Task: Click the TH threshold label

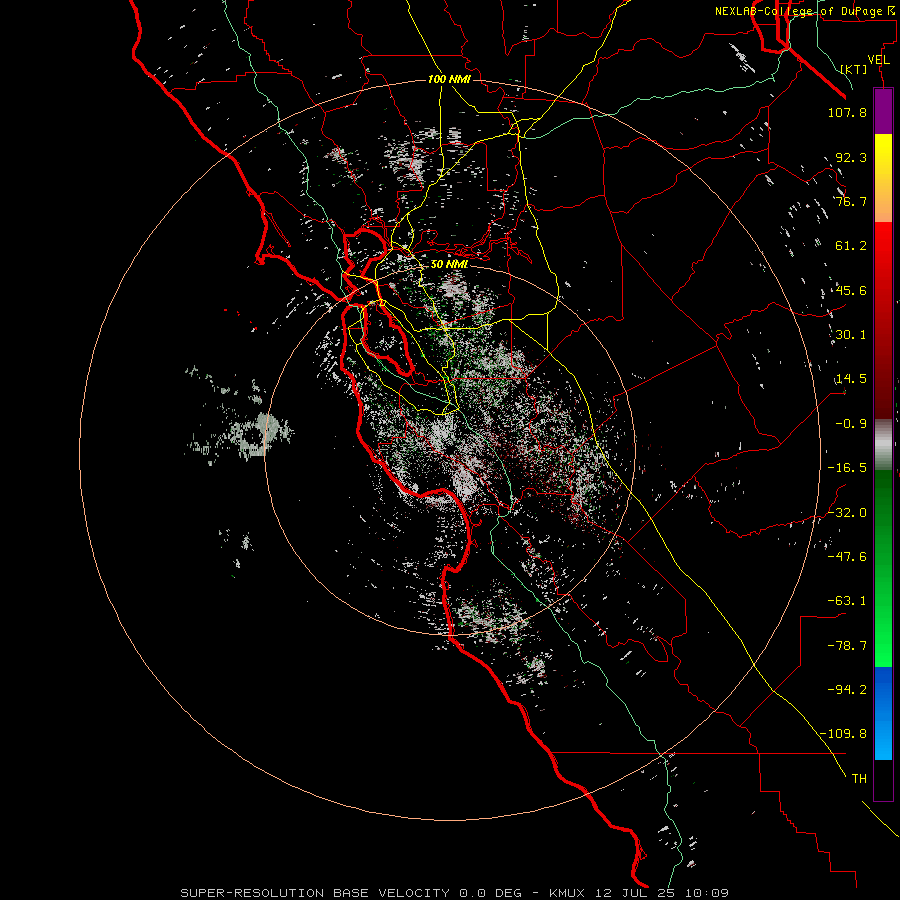Action: [x=859, y=779]
